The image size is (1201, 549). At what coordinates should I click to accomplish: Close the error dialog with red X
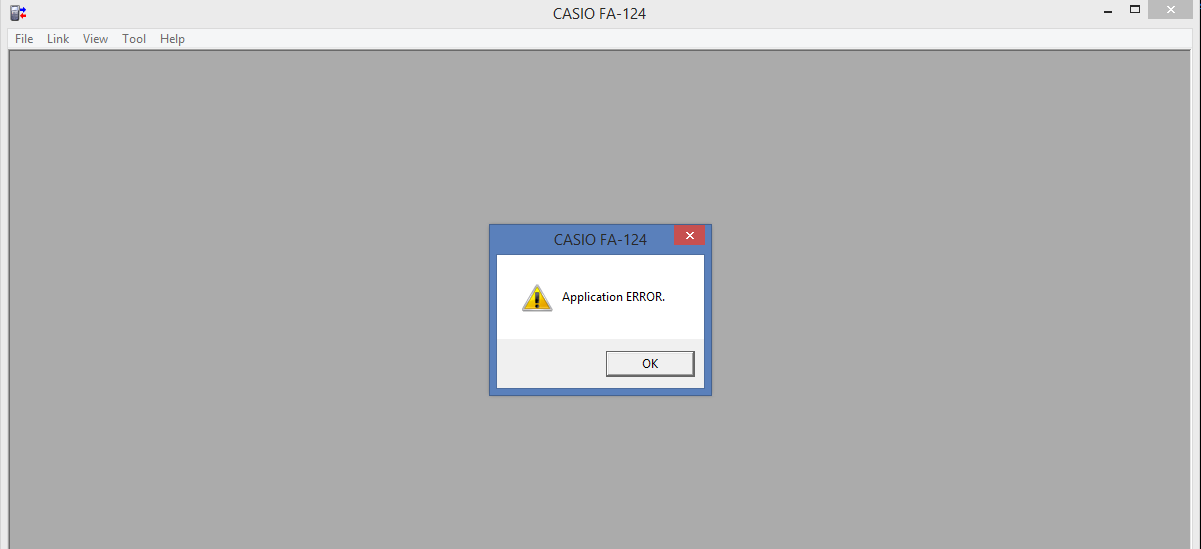coord(689,236)
